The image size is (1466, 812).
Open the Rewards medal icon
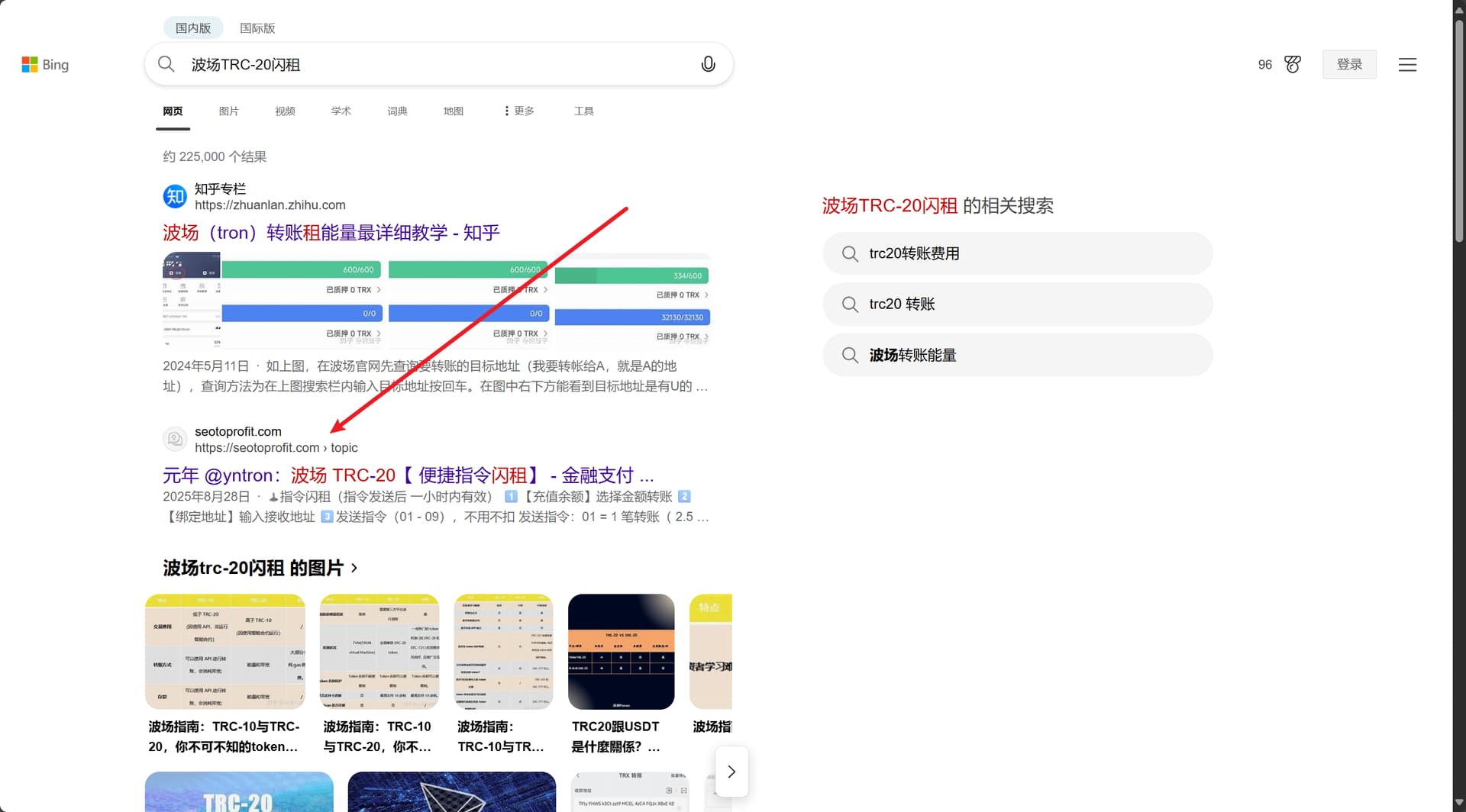click(x=1292, y=65)
